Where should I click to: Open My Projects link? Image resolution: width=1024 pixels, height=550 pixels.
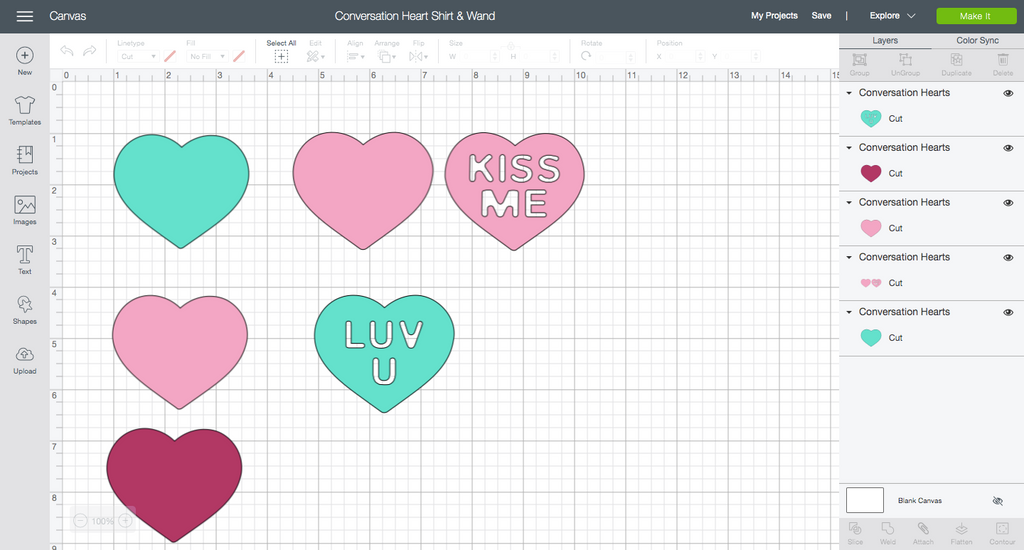click(774, 16)
